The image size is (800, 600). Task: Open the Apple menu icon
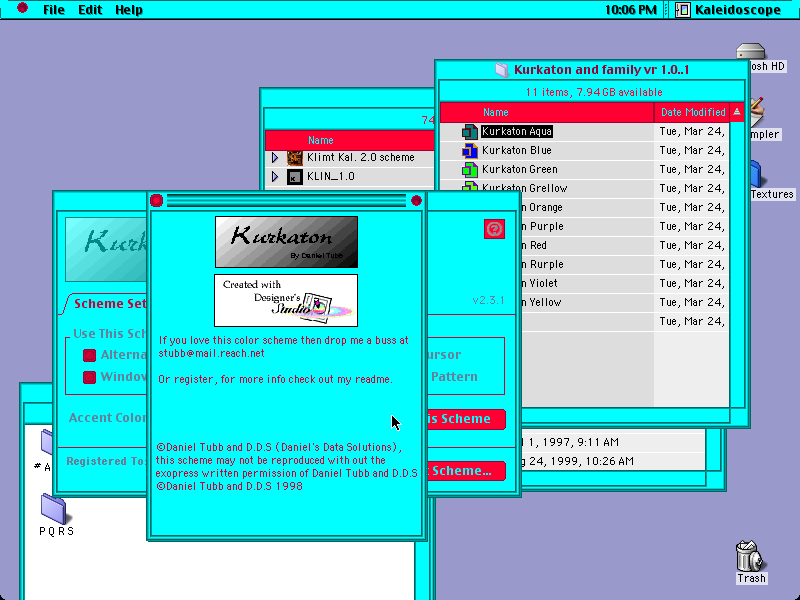[x=22, y=8]
